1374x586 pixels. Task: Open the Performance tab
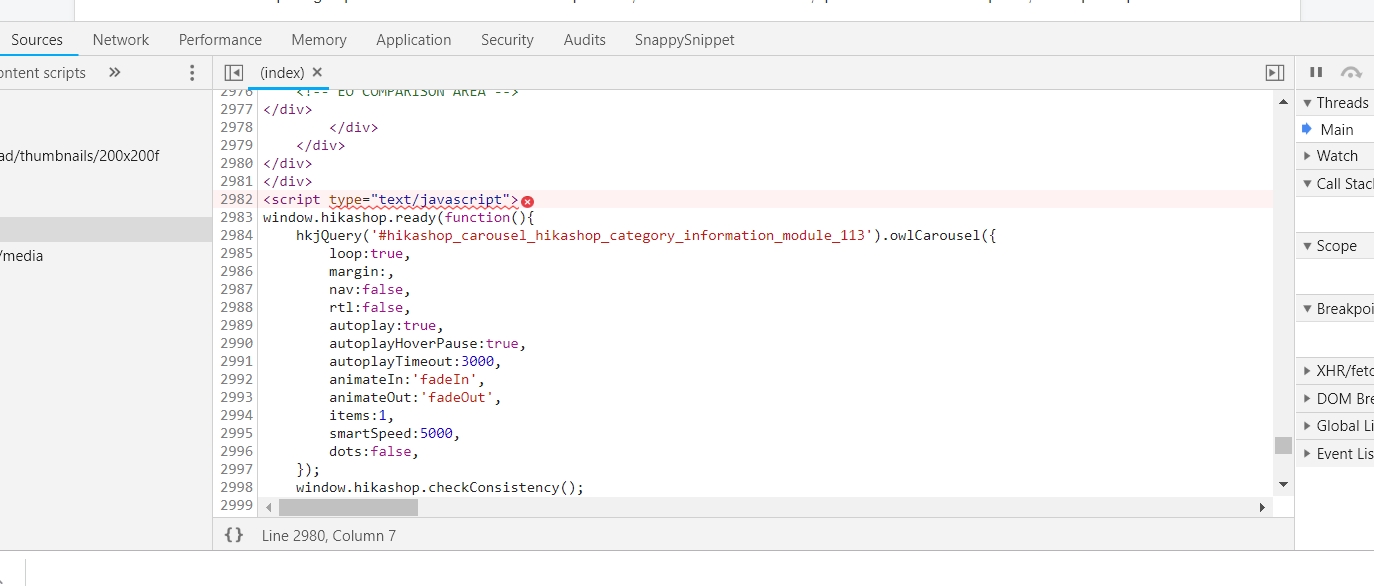click(x=220, y=40)
